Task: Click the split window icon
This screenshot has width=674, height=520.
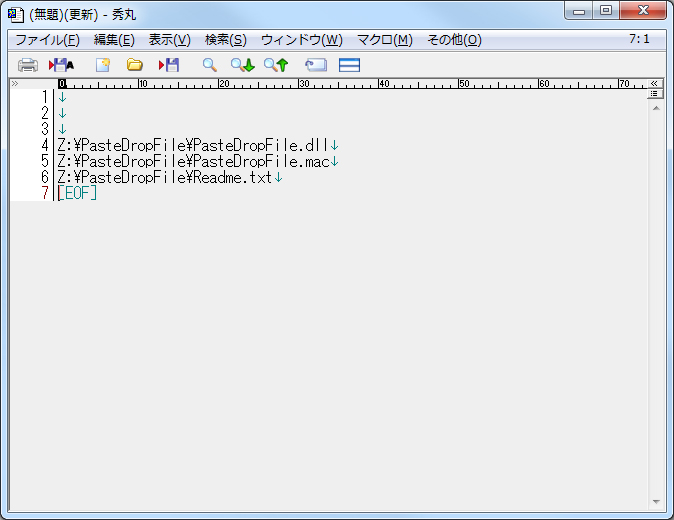Action: (349, 65)
